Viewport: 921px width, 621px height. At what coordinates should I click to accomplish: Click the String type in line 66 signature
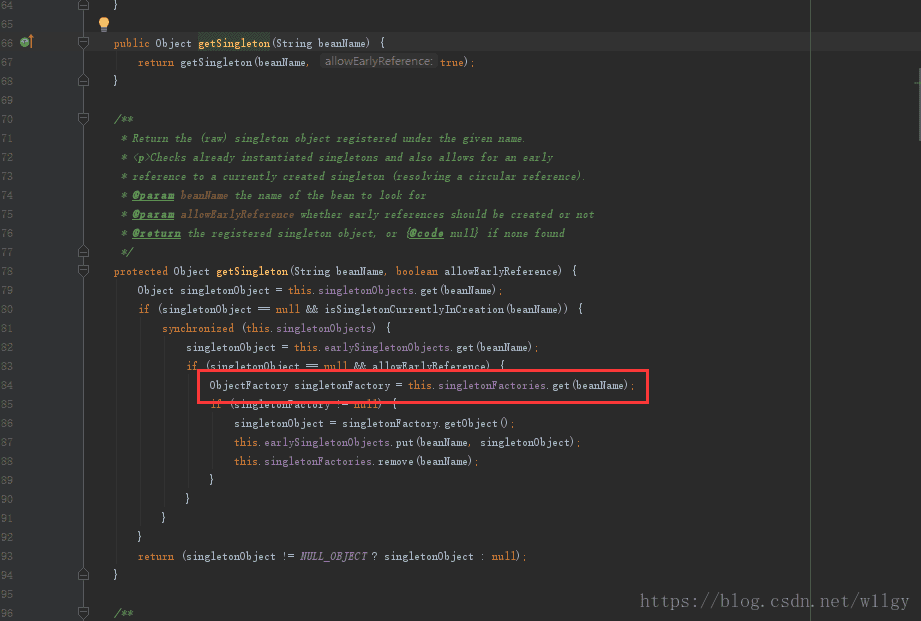tap(294, 43)
